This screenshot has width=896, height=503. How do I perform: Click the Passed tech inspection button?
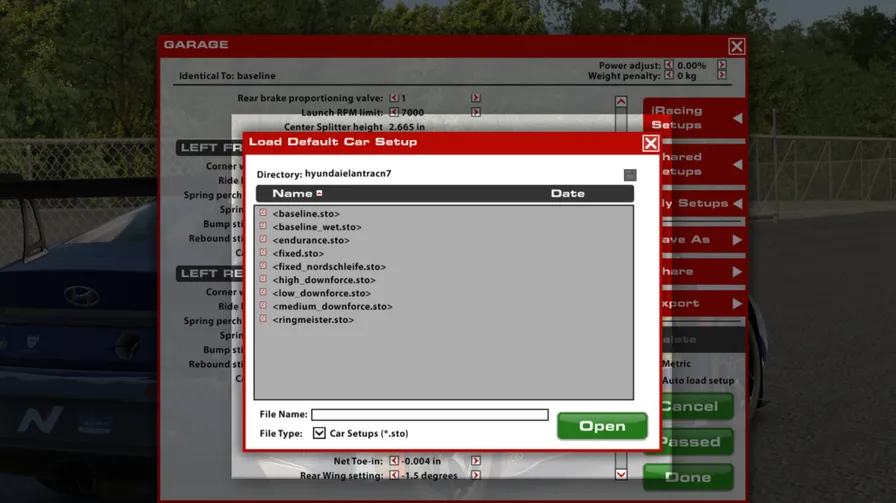tap(697, 442)
